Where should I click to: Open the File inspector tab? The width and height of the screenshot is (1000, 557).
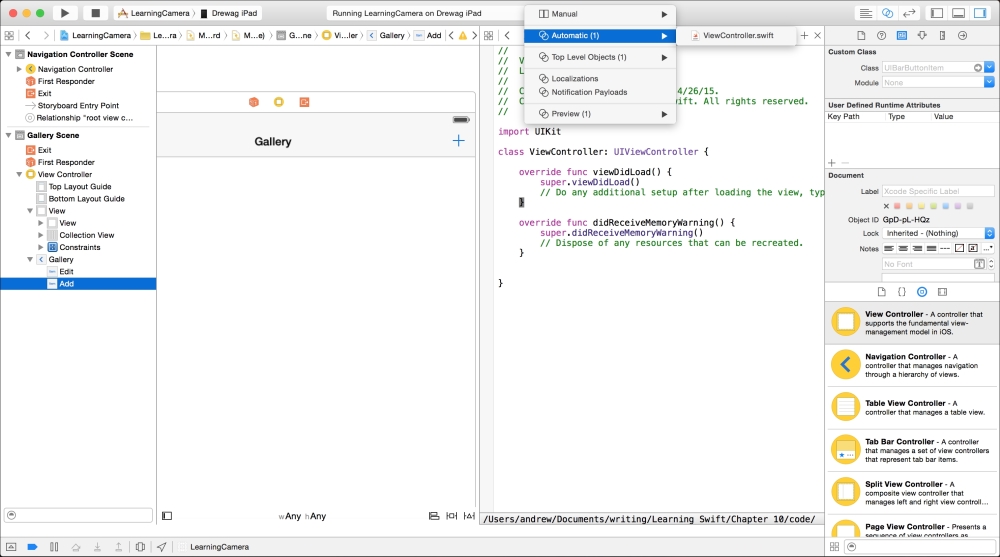[x=861, y=36]
